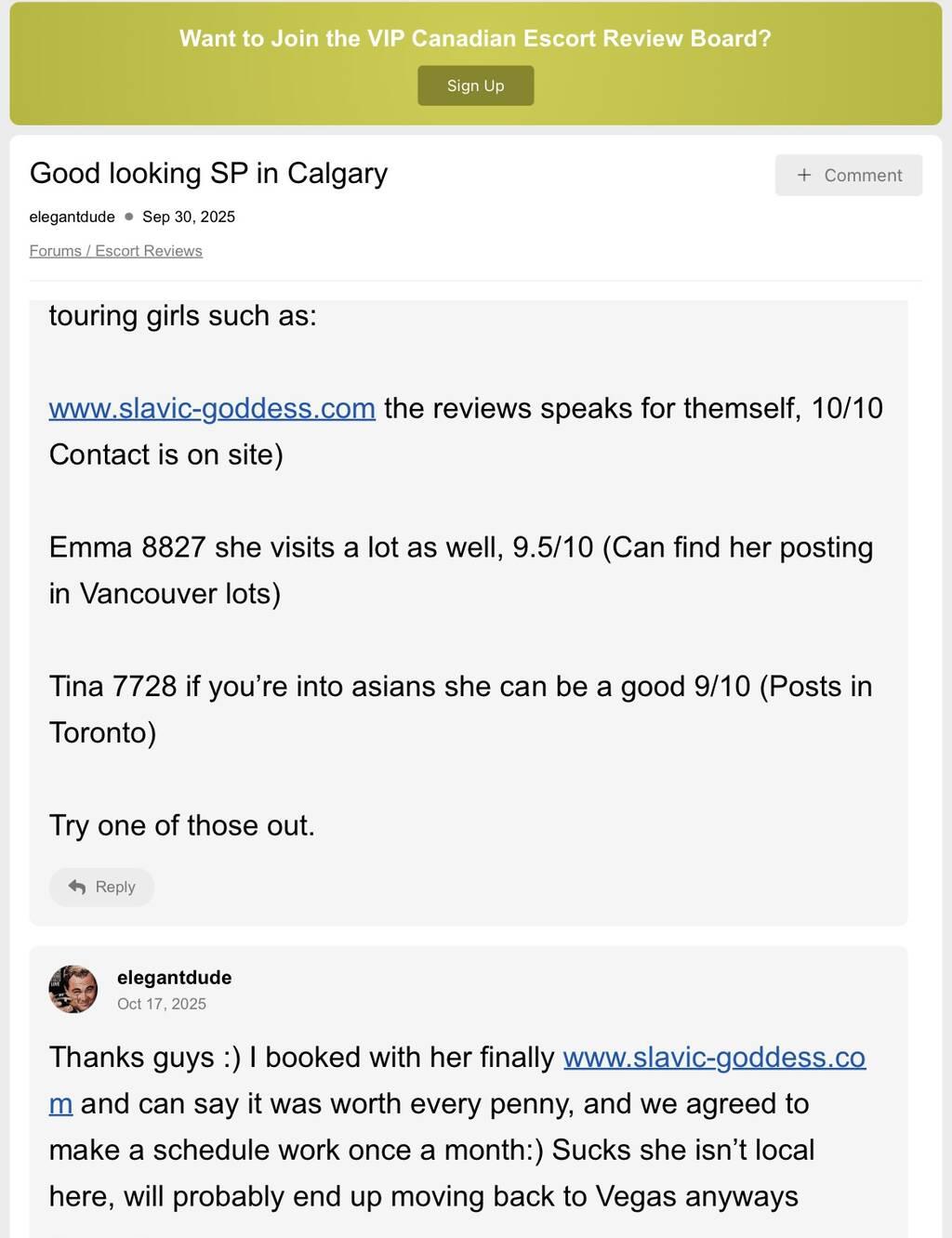Click the reply arrow icon

(x=77, y=887)
